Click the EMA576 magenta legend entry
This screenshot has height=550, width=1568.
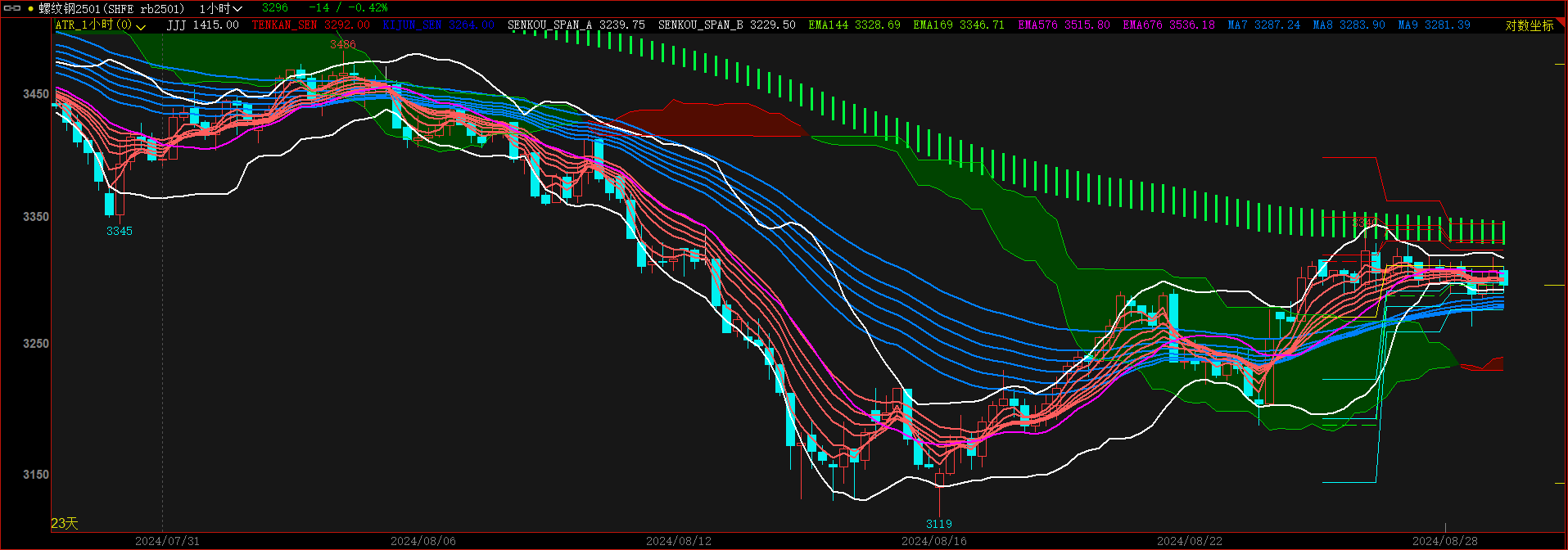[1064, 25]
